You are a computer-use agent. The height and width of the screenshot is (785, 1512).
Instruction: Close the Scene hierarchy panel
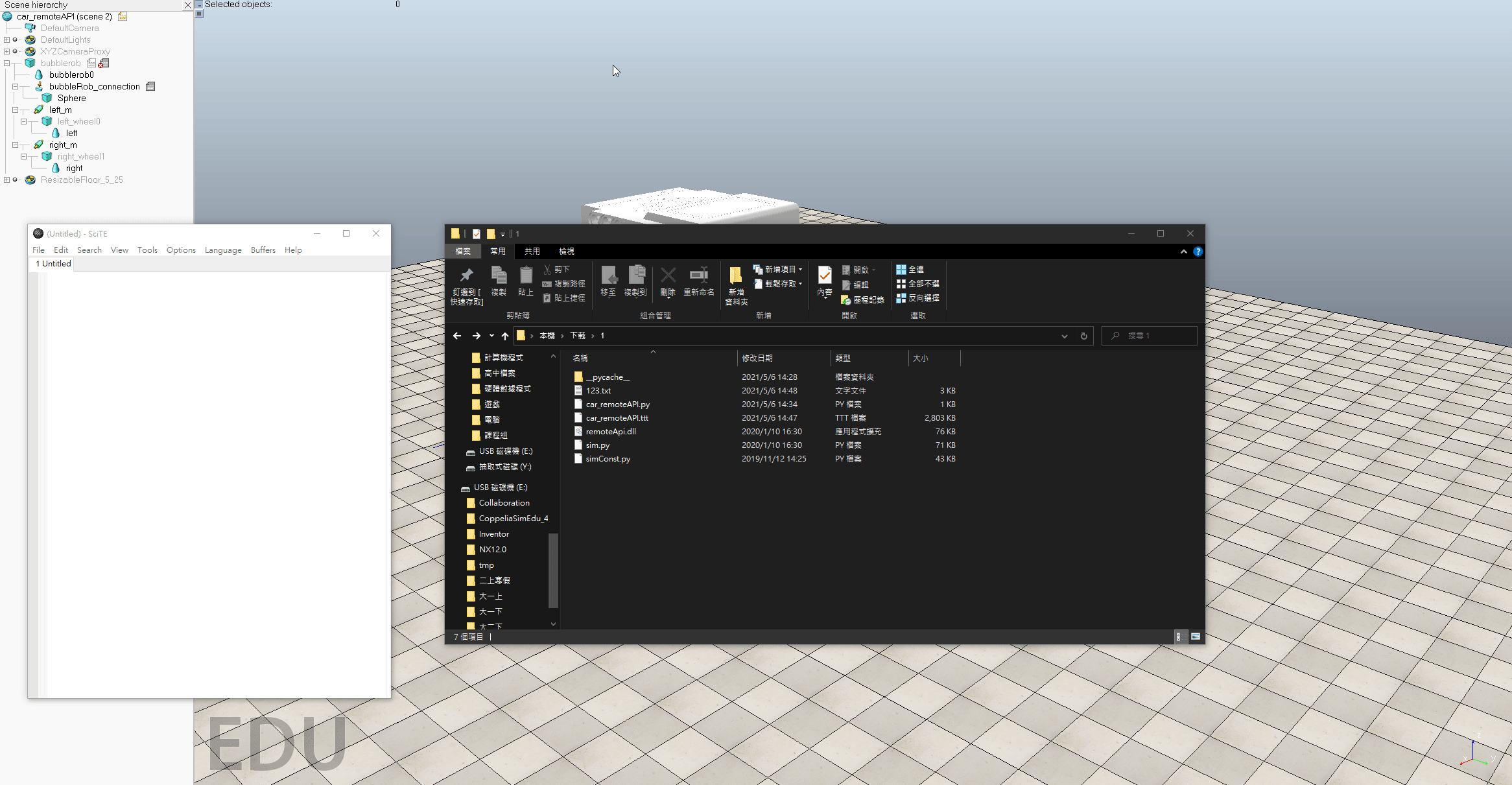point(188,5)
